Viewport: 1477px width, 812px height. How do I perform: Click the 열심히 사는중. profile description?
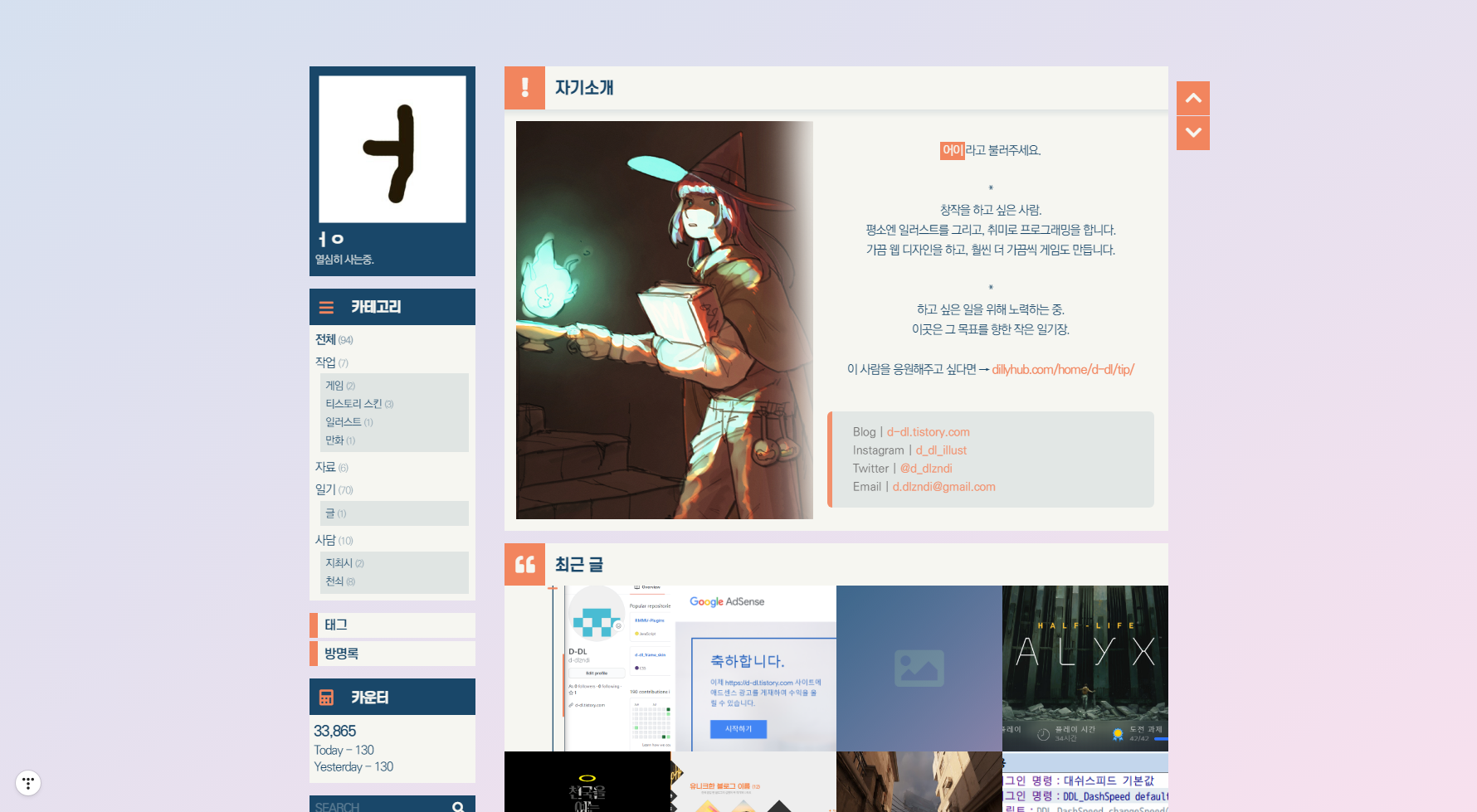(x=344, y=260)
